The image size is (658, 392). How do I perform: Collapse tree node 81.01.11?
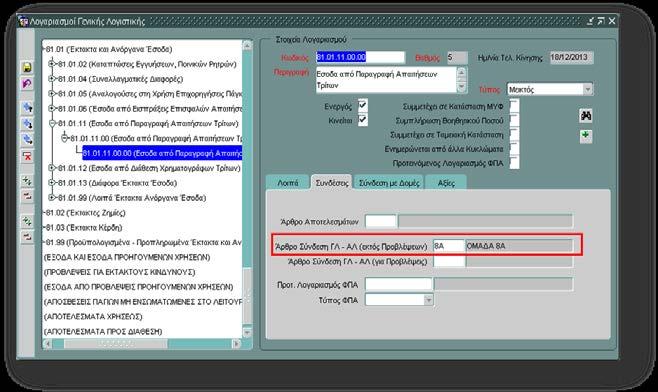click(x=52, y=123)
